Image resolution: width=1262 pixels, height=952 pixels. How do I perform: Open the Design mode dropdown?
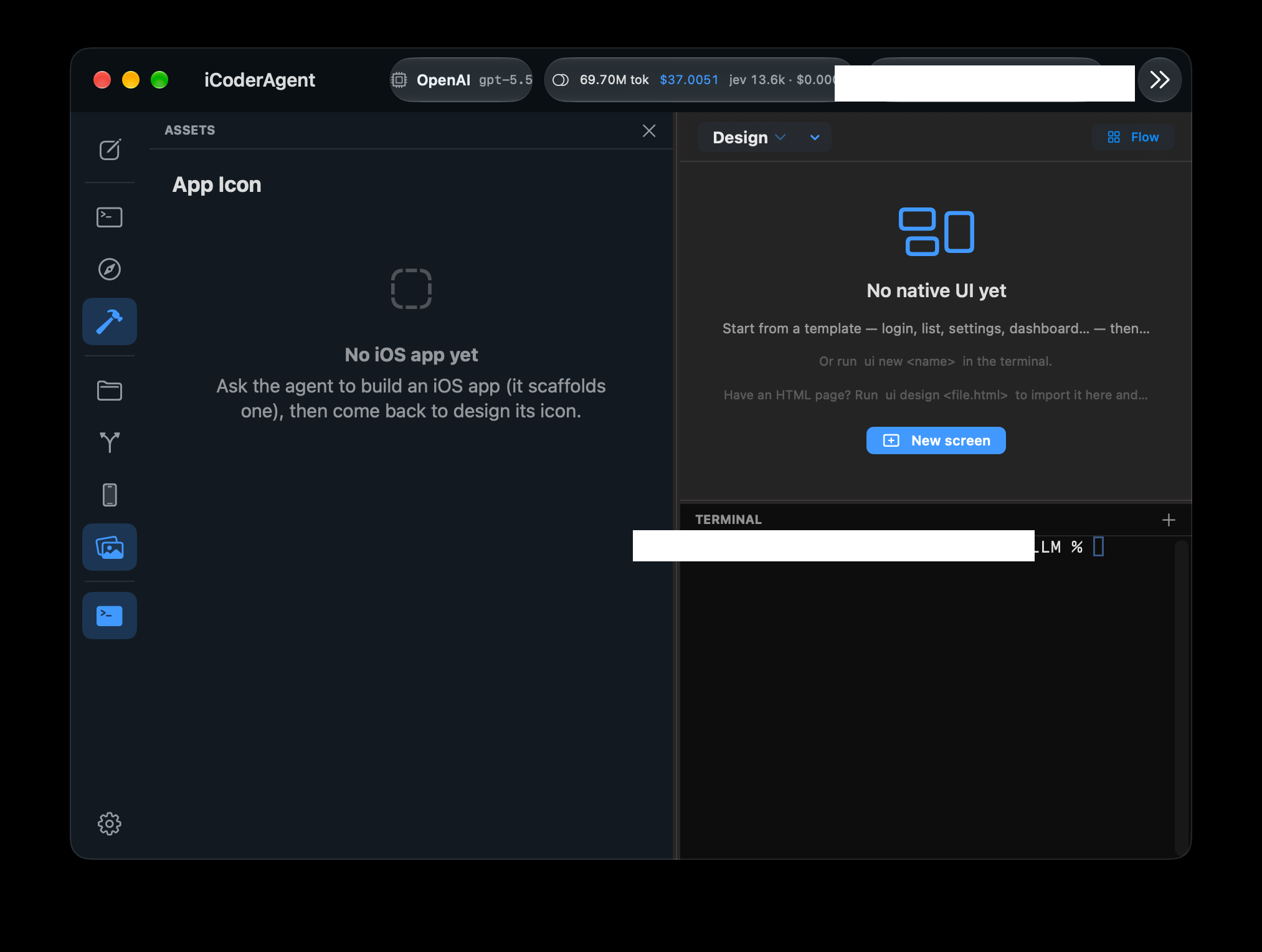[x=749, y=137]
